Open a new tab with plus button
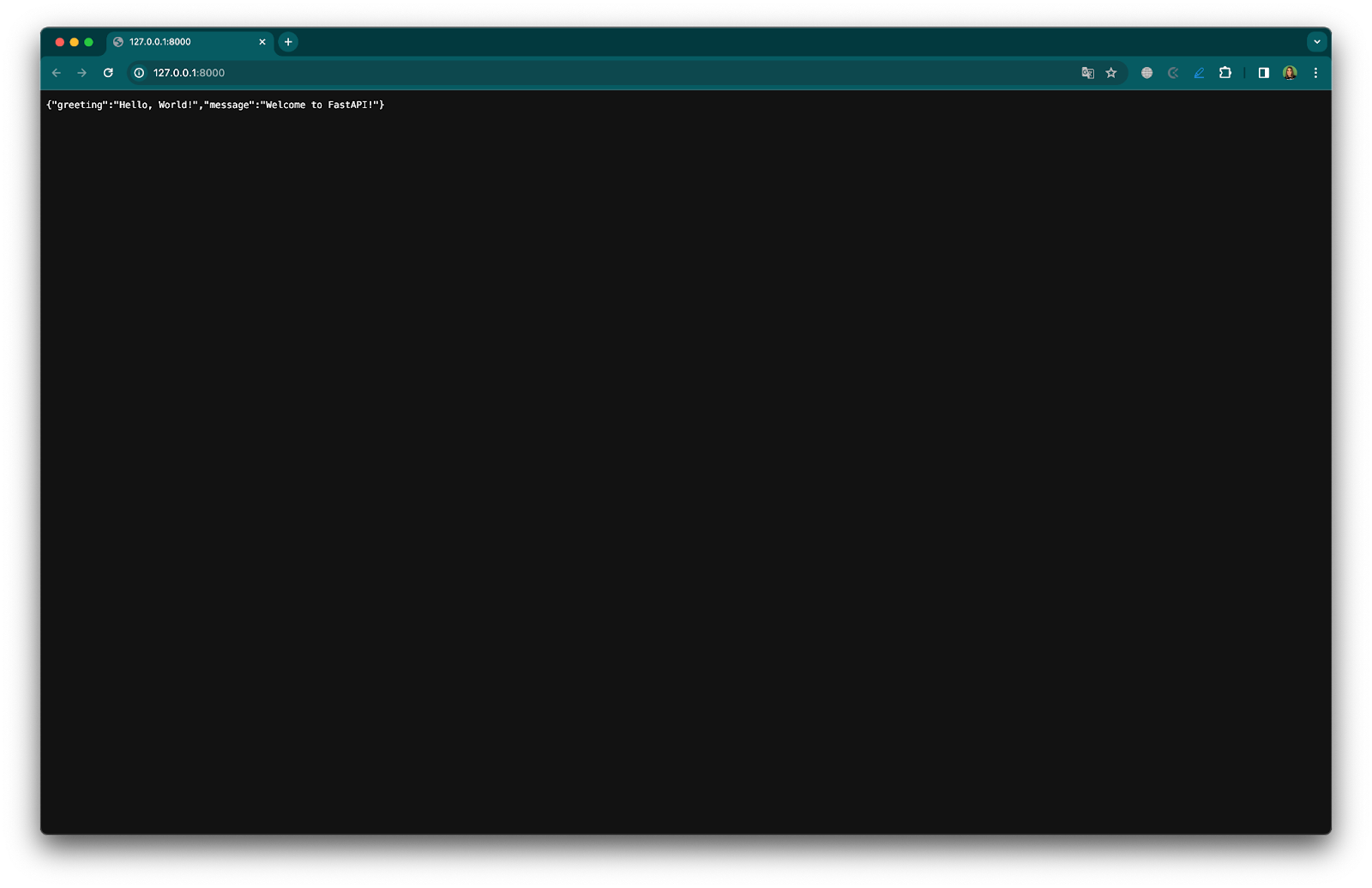This screenshot has height=888, width=1372. pos(288,42)
